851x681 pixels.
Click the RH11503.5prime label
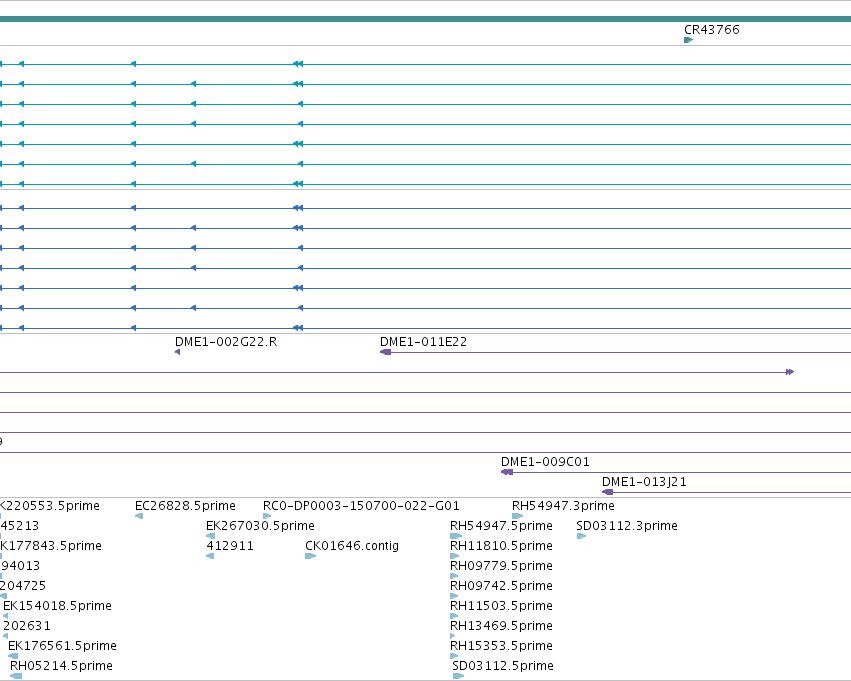tap(501, 606)
